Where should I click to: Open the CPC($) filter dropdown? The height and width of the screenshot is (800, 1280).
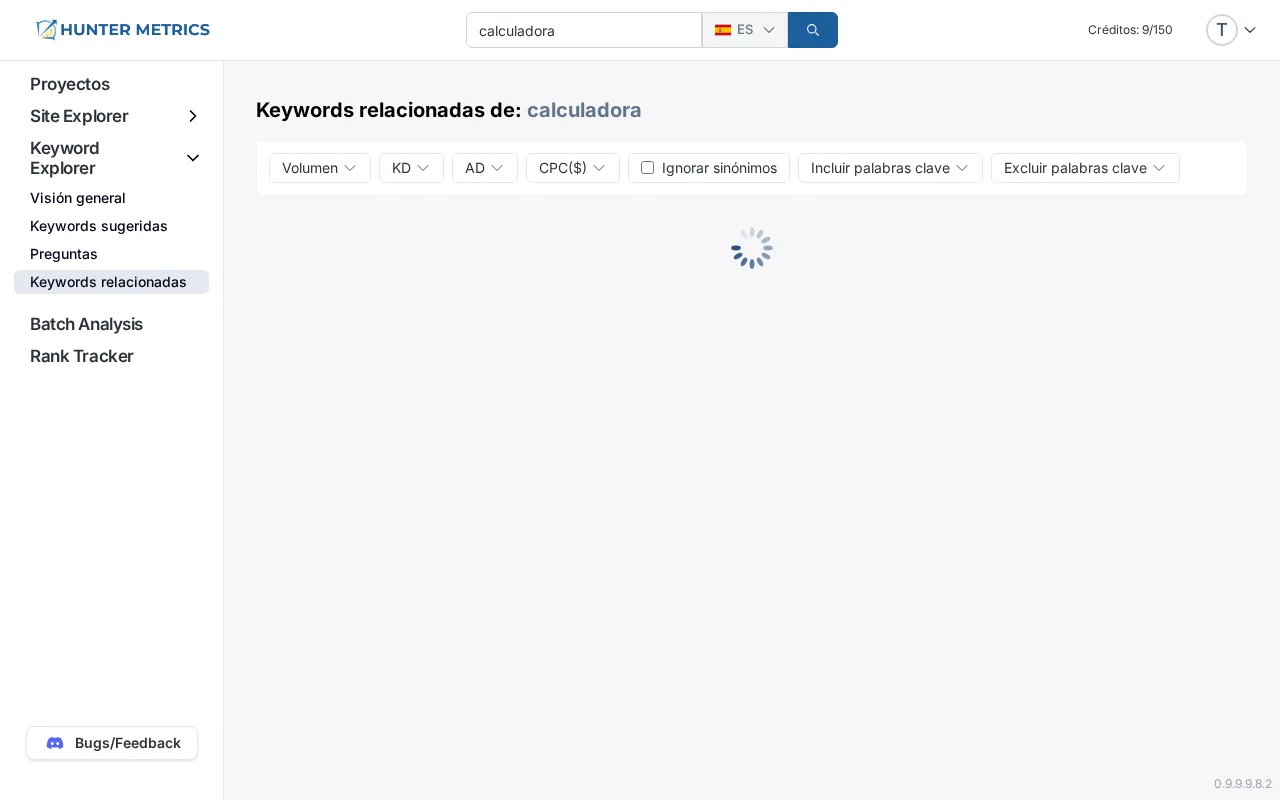pos(572,168)
